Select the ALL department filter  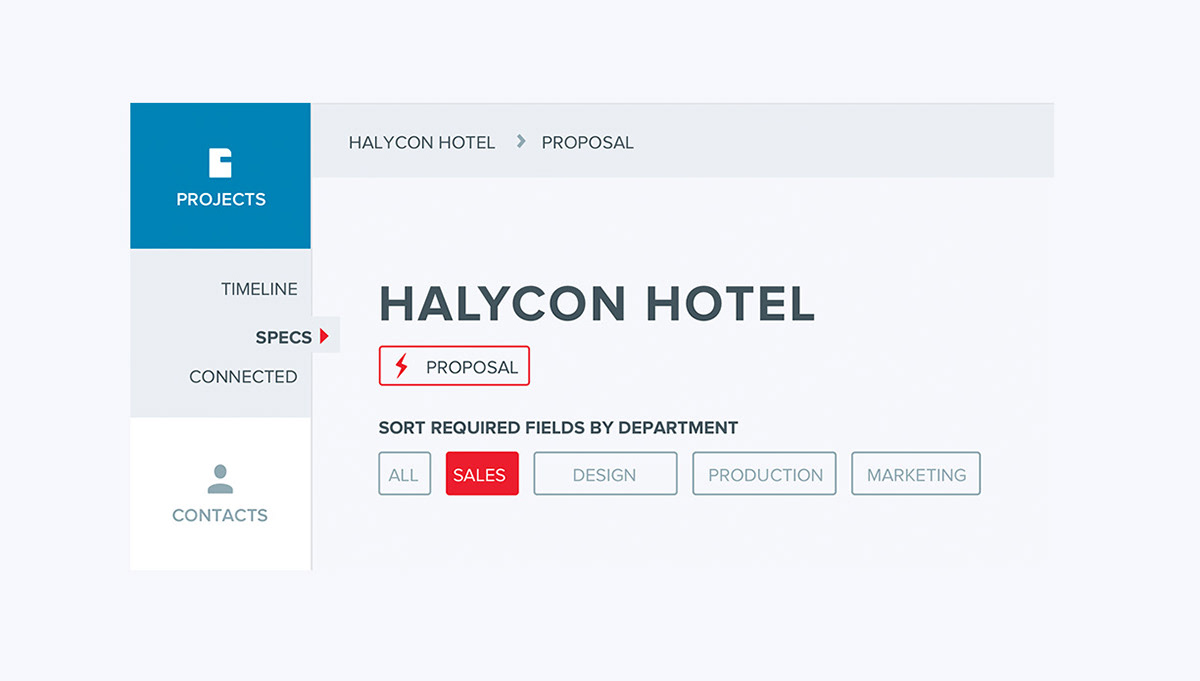pos(404,474)
